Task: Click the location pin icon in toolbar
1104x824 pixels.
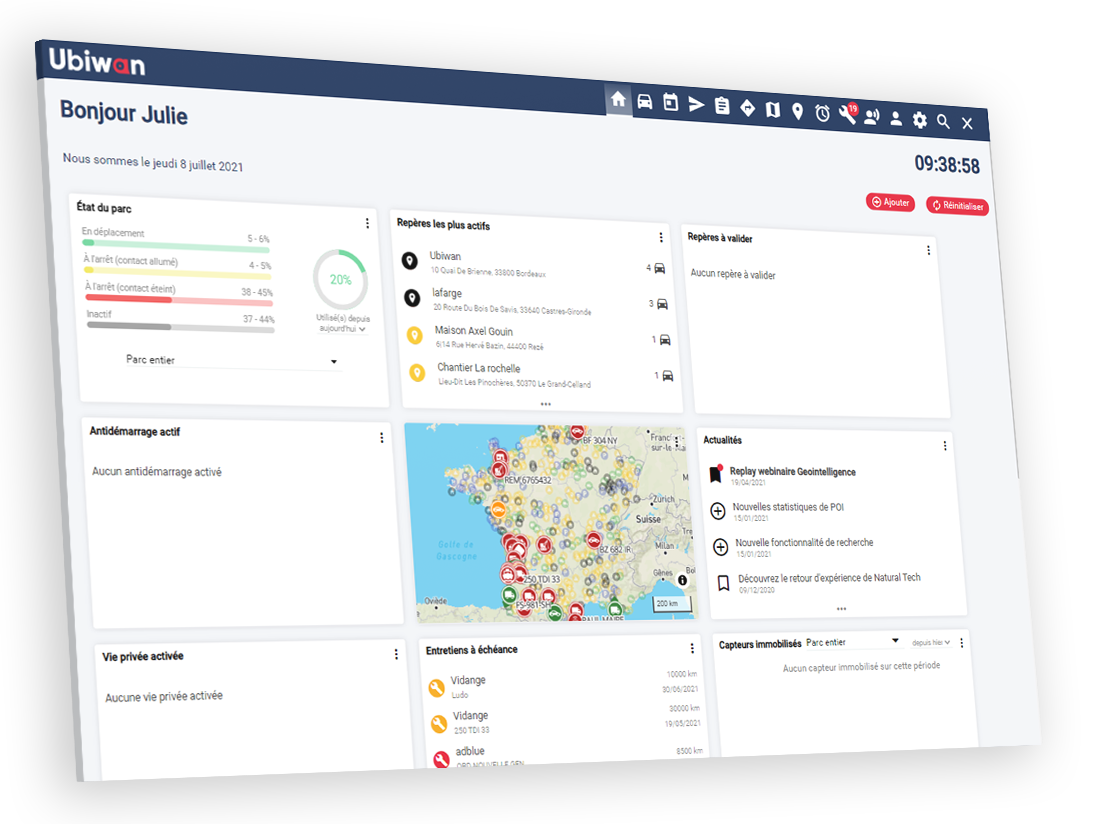Action: [797, 111]
